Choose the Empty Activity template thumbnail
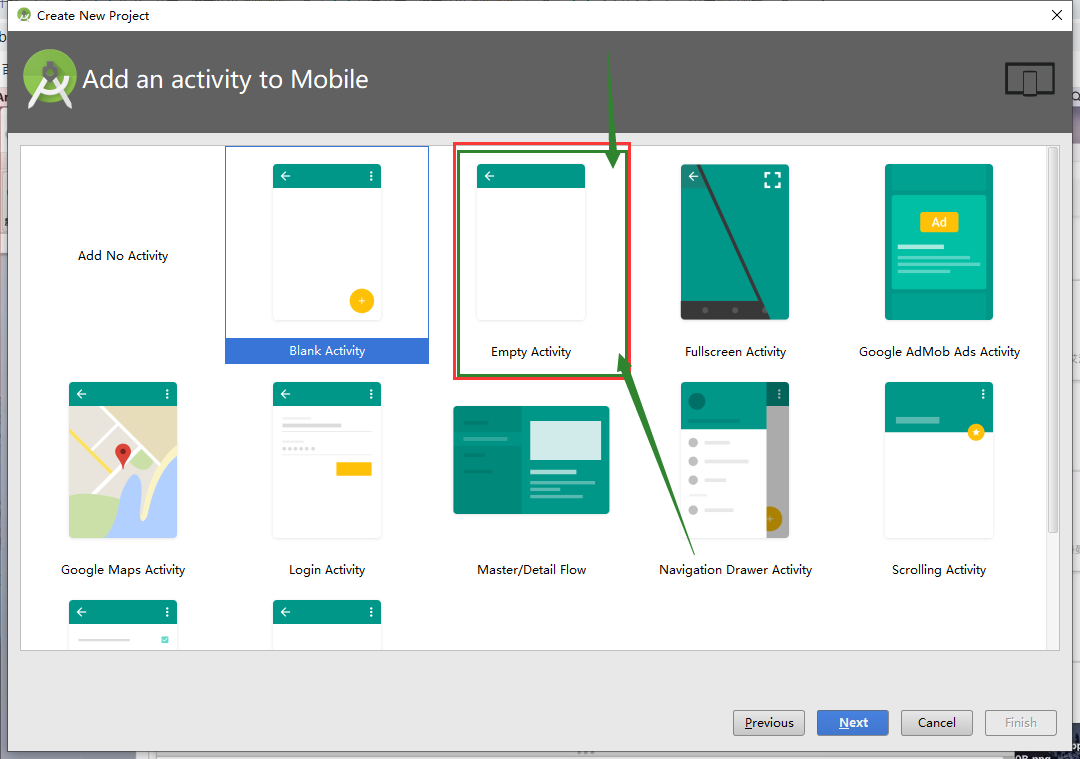The width and height of the screenshot is (1080, 759). [530, 242]
